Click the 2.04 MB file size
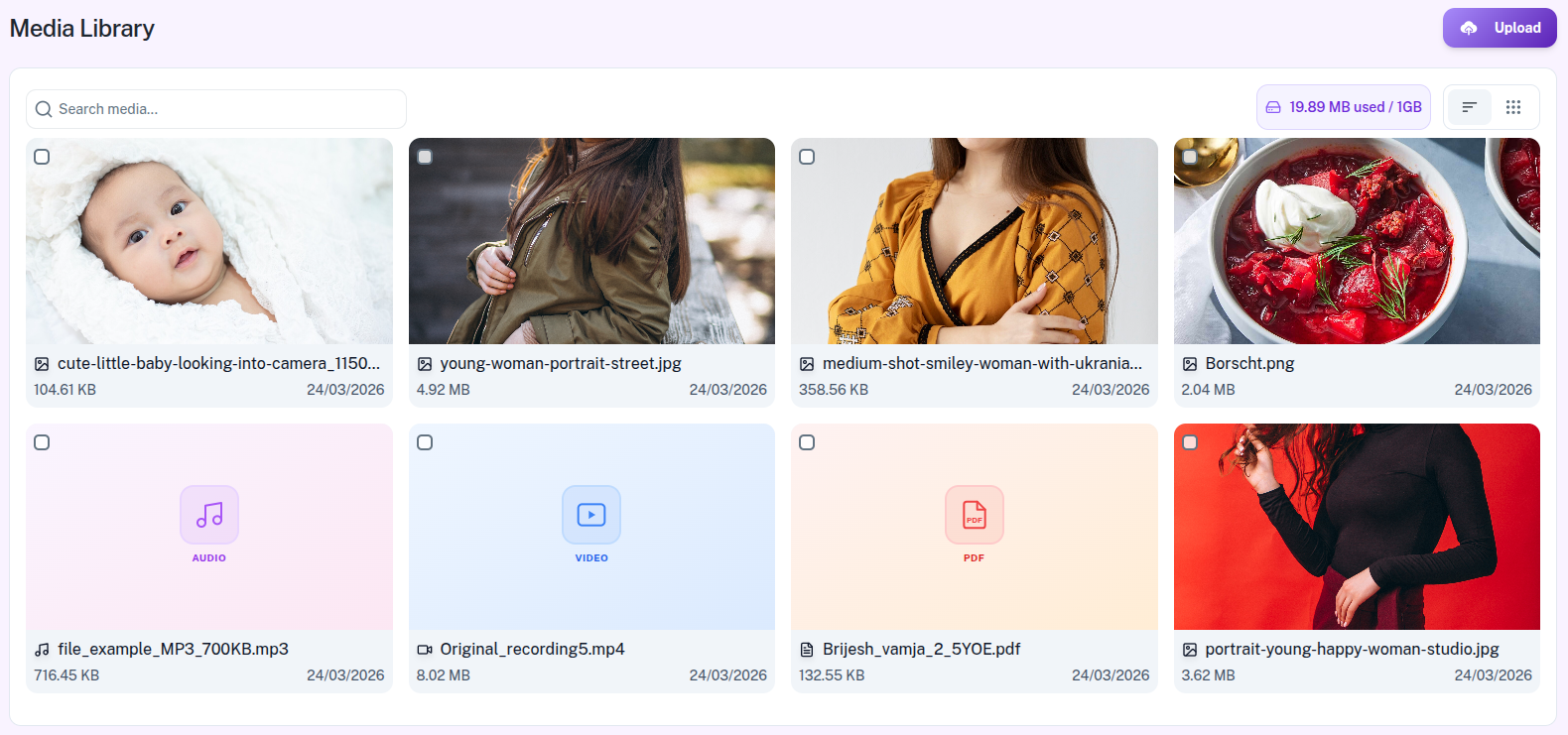The width and height of the screenshot is (1568, 735). coord(1209,390)
